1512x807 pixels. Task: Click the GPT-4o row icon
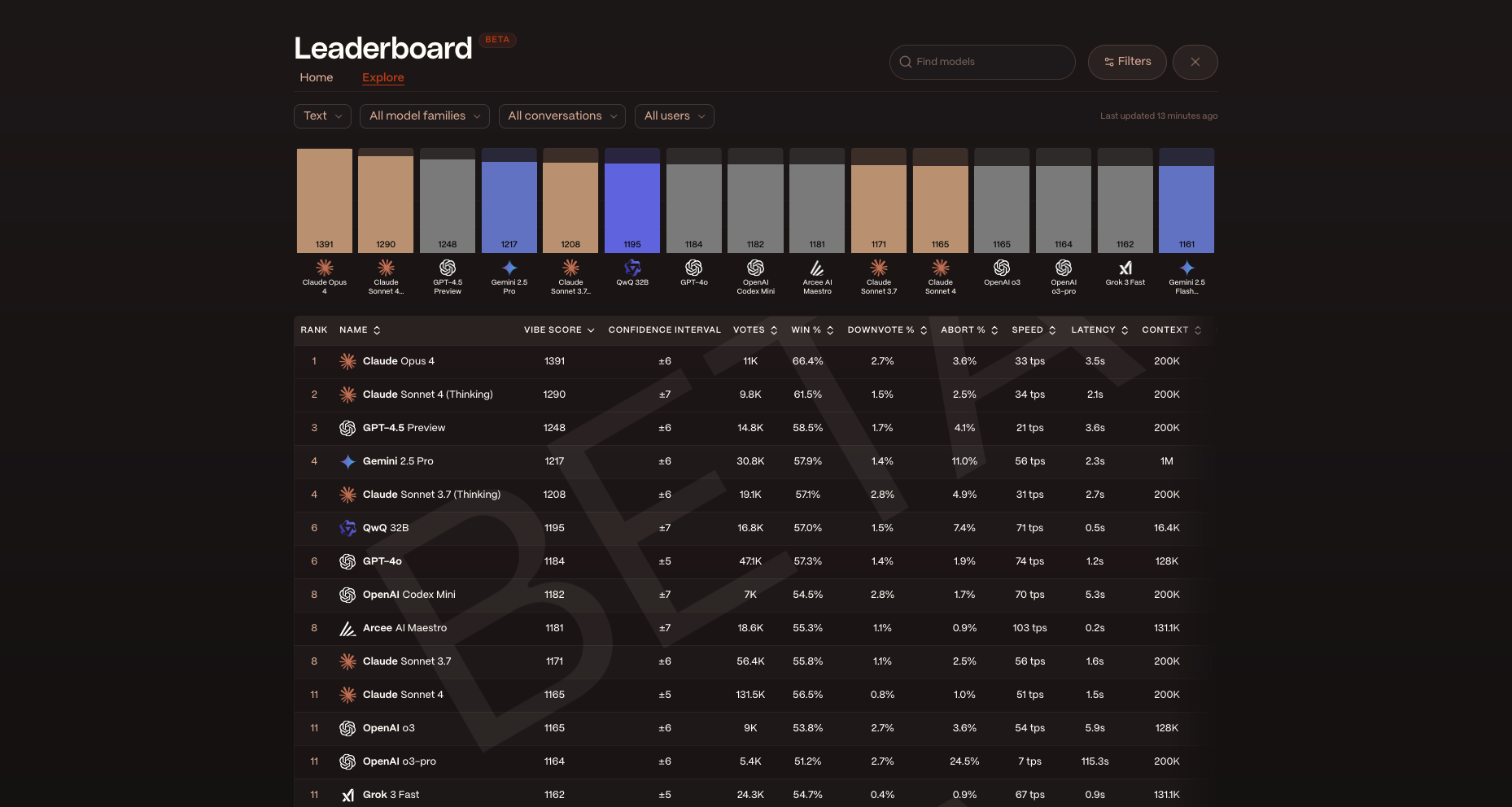pos(347,561)
